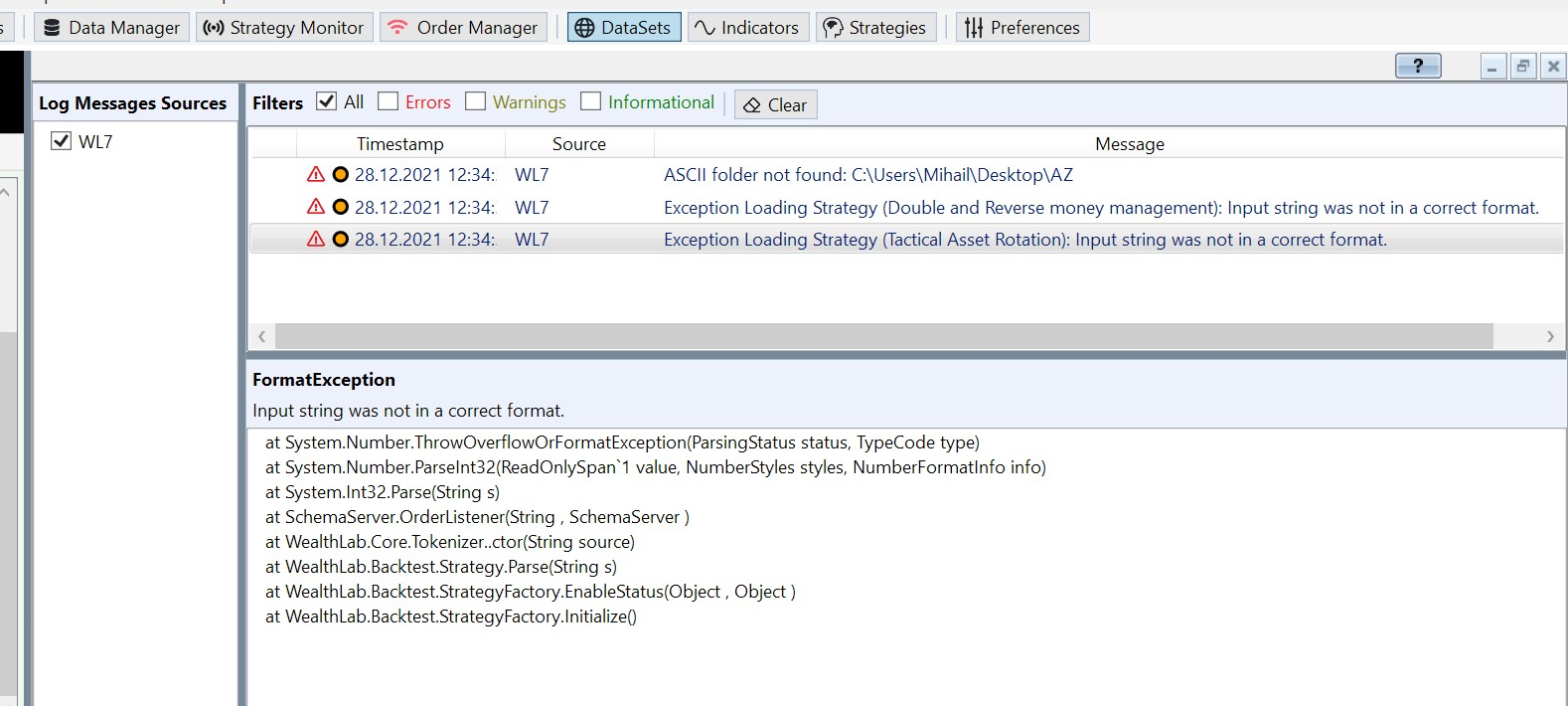The height and width of the screenshot is (706, 1568).
Task: Open the Data Manager database icon
Action: (53, 28)
